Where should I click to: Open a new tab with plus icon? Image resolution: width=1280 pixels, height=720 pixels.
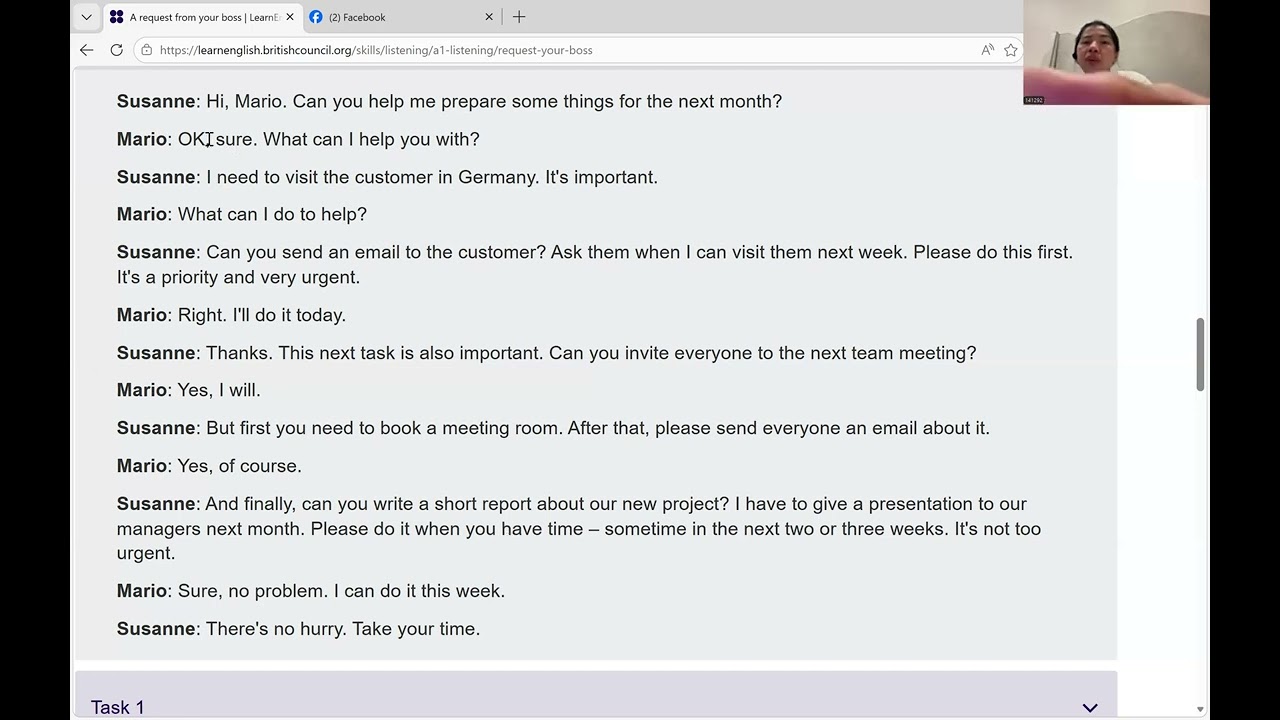[519, 17]
